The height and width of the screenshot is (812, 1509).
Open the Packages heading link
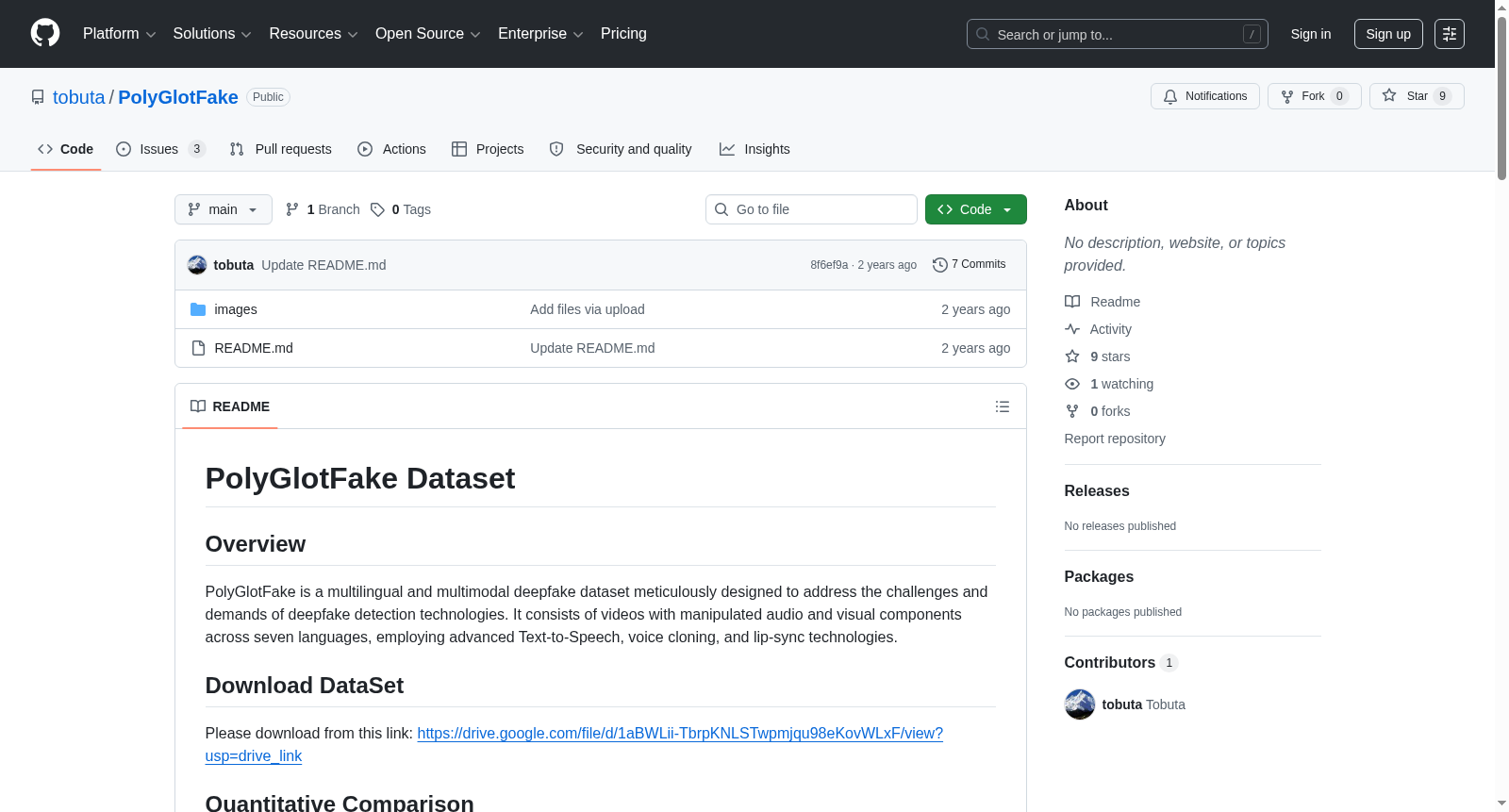pos(1099,577)
